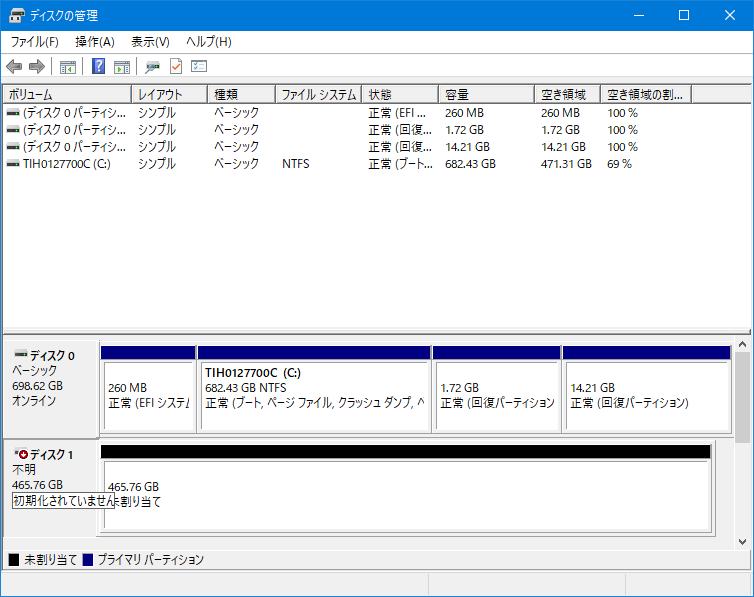The image size is (754, 597).
Task: Toggle the action pane toolbar icon
Action: pos(122,66)
